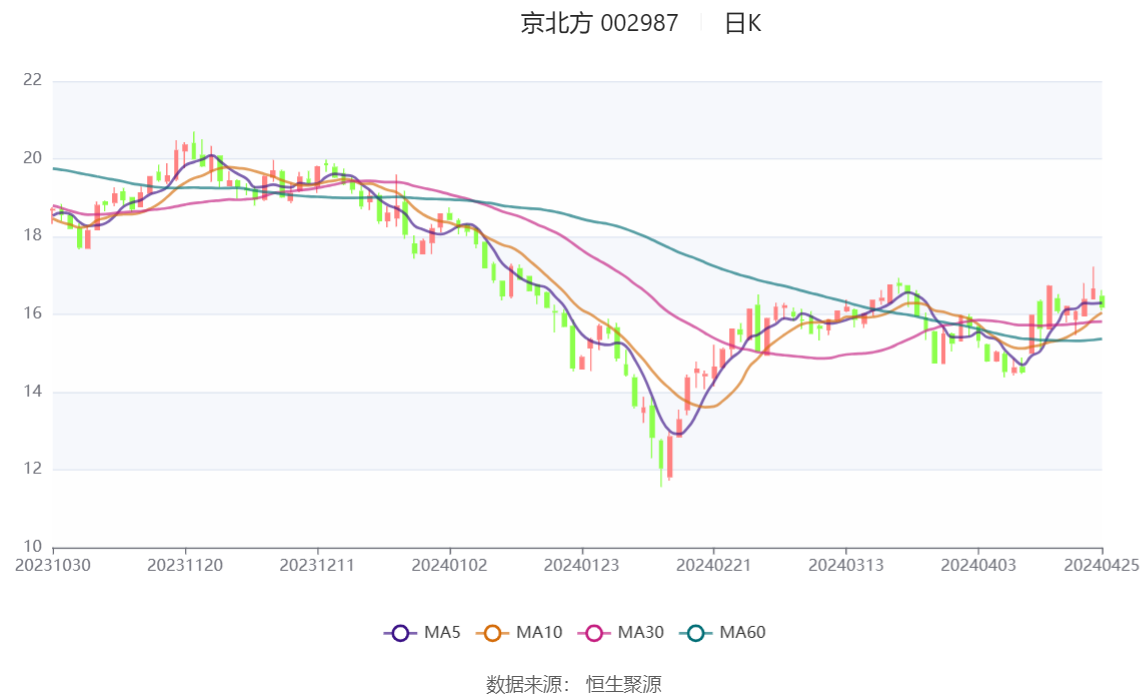Click the MA30 pink legend circle icon
The width and height of the screenshot is (1148, 699).
pos(594,632)
